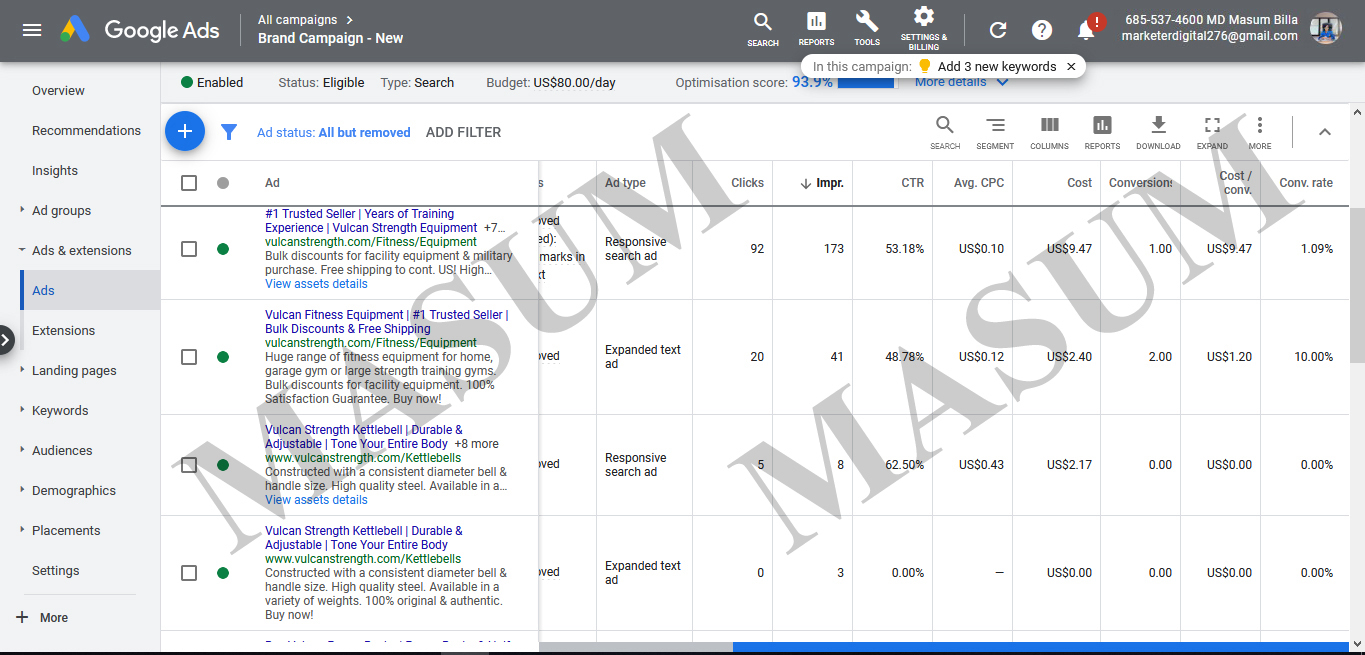The height and width of the screenshot is (655, 1365).
Task: Open the Insights page
Action: coord(55,171)
